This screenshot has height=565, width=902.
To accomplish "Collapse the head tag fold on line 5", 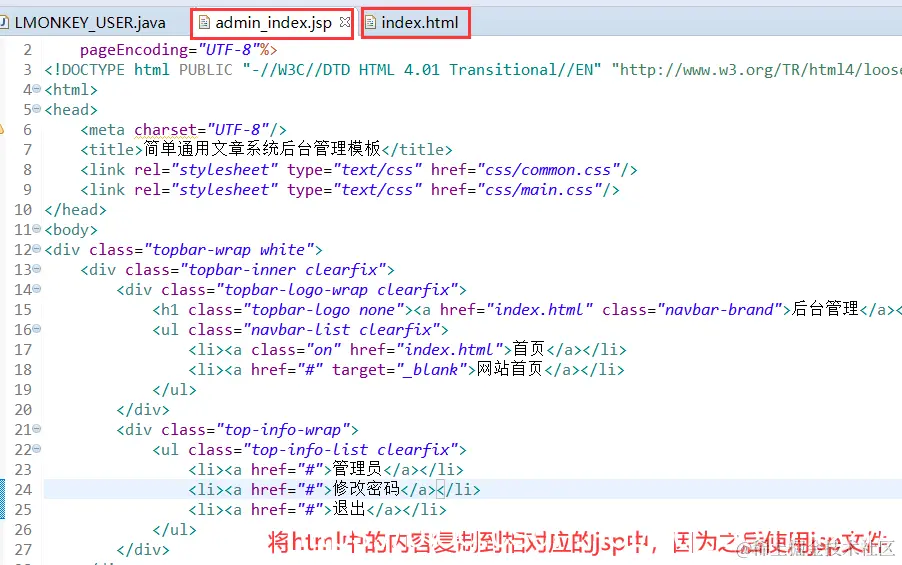I will pos(37,109).
